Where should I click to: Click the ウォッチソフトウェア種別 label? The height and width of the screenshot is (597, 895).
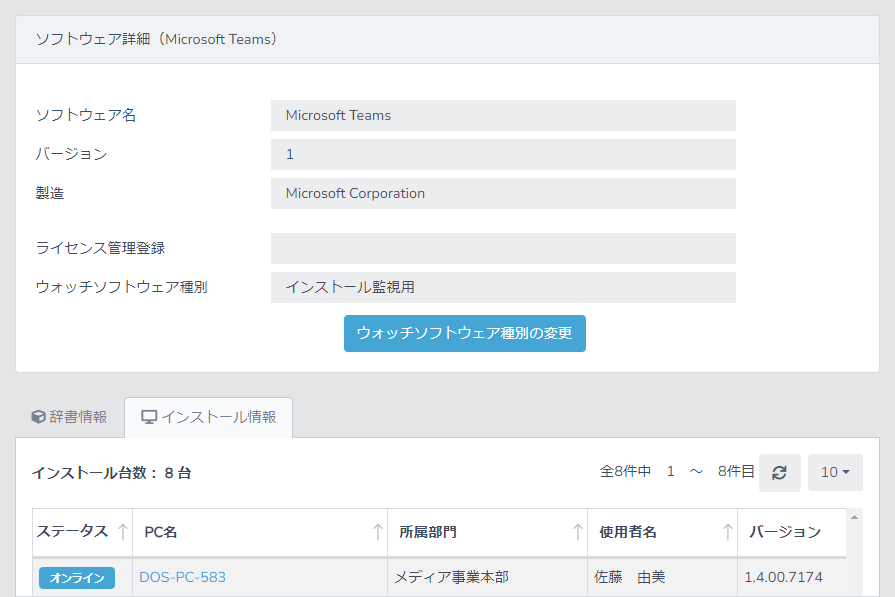[121, 287]
